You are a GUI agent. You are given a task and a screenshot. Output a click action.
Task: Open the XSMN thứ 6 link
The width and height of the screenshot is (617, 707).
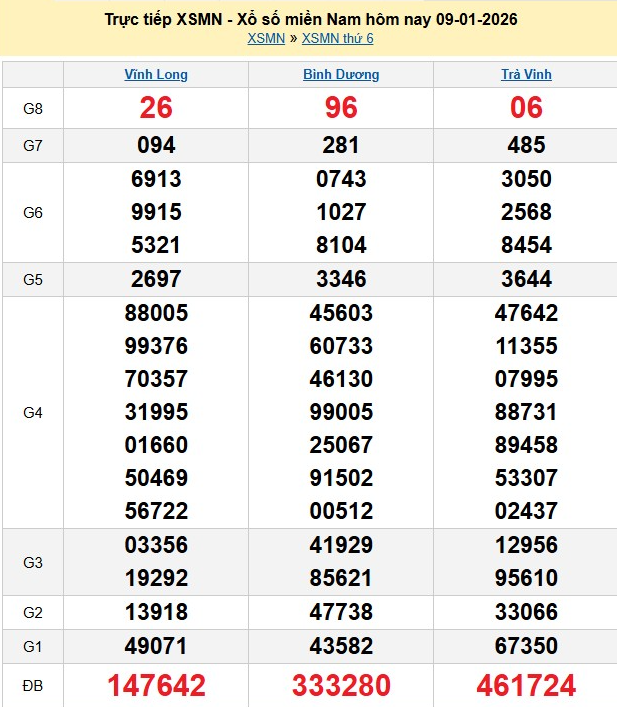(x=337, y=39)
